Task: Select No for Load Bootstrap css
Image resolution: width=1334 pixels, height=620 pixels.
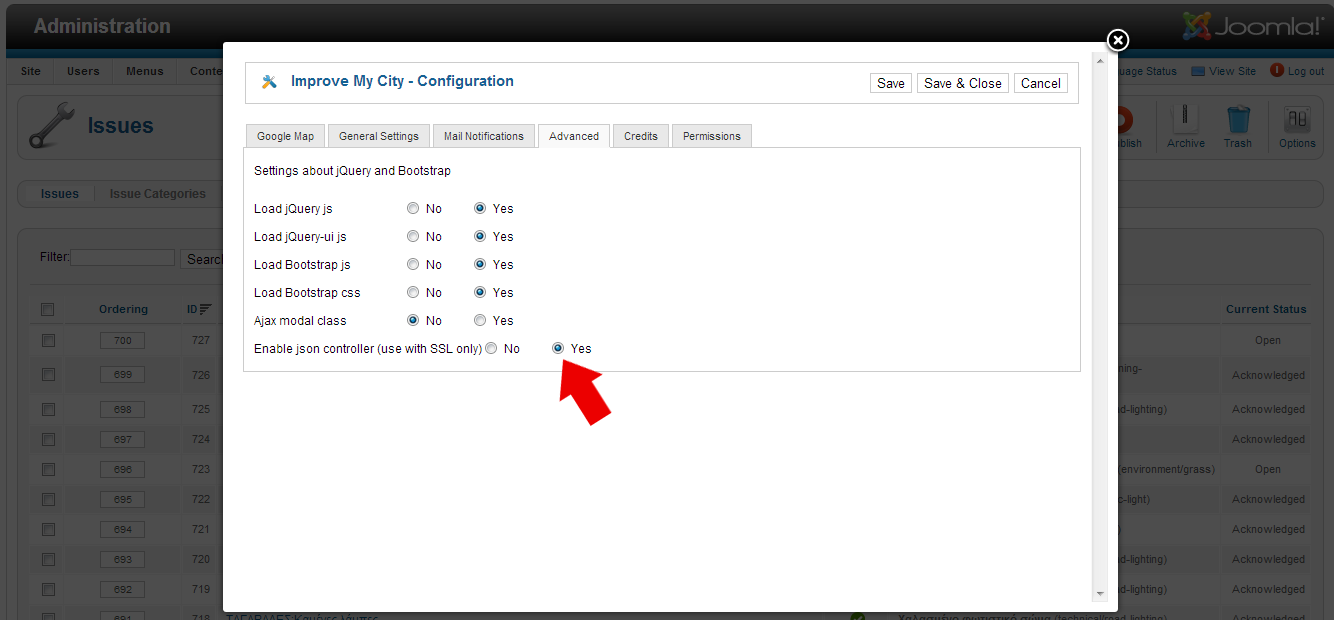Action: coord(413,293)
